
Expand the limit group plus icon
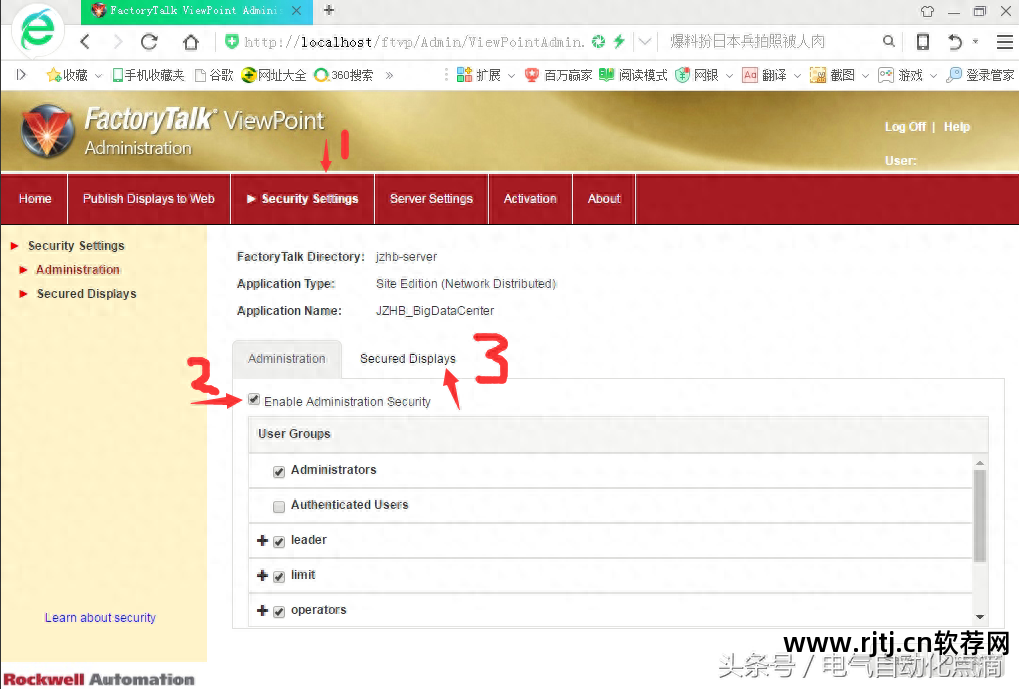point(263,576)
